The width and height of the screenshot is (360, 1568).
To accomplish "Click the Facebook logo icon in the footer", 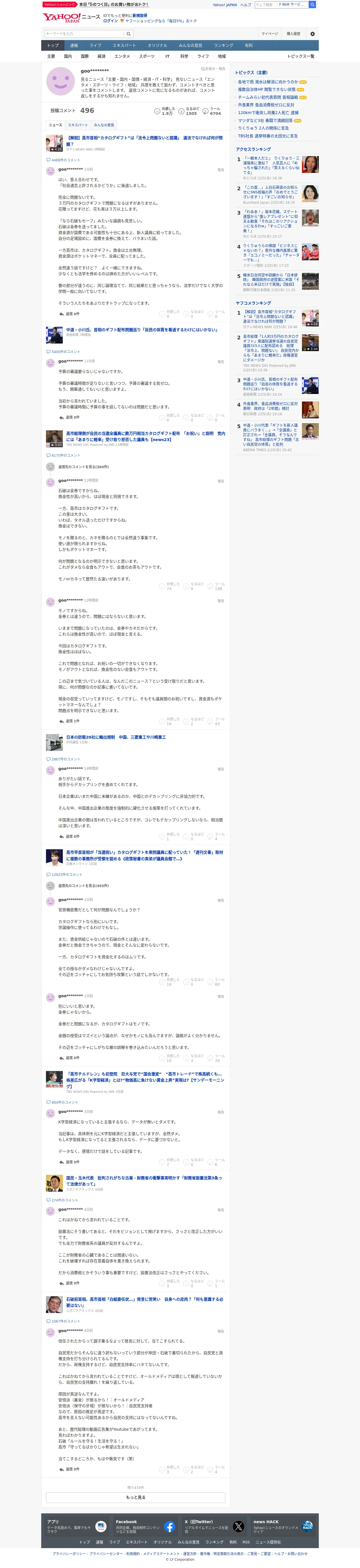I will click(169, 1527).
